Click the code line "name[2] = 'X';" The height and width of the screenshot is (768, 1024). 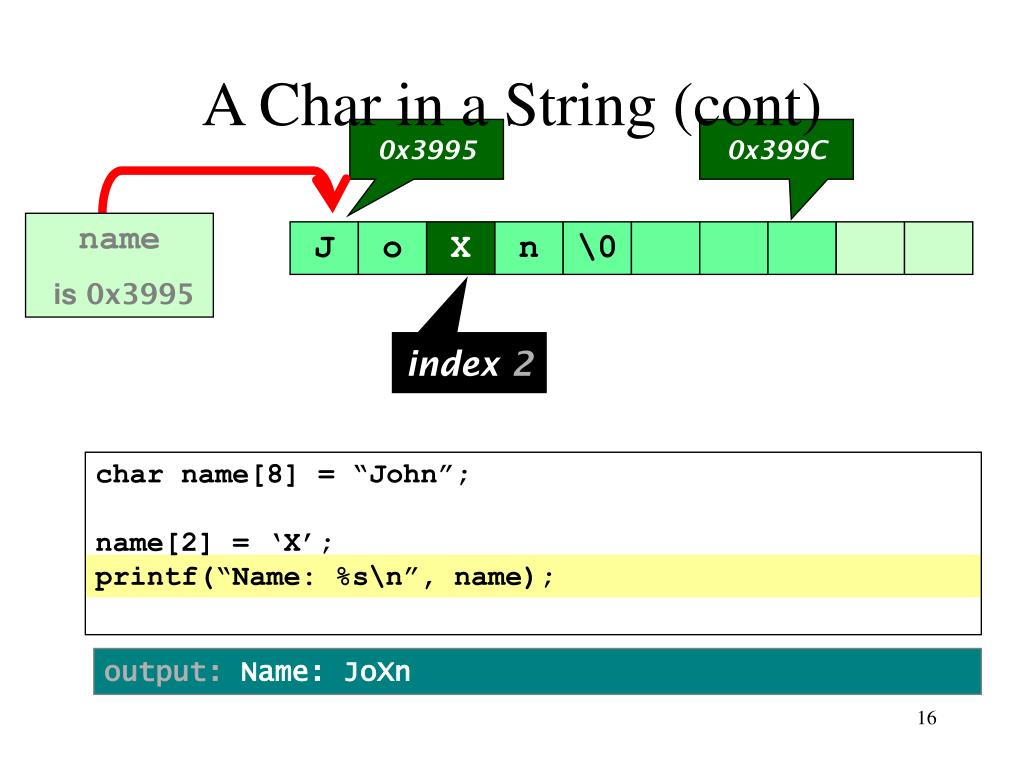tap(214, 542)
